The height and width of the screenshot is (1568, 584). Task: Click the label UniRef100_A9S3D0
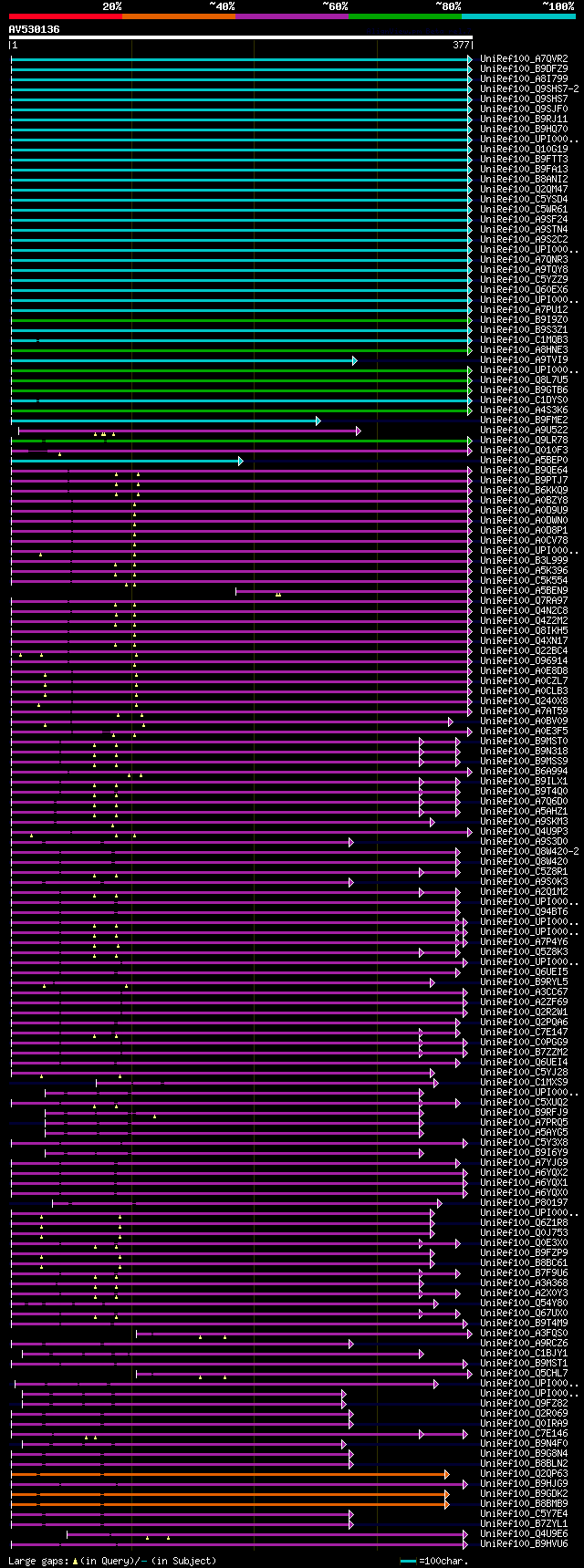click(x=524, y=841)
